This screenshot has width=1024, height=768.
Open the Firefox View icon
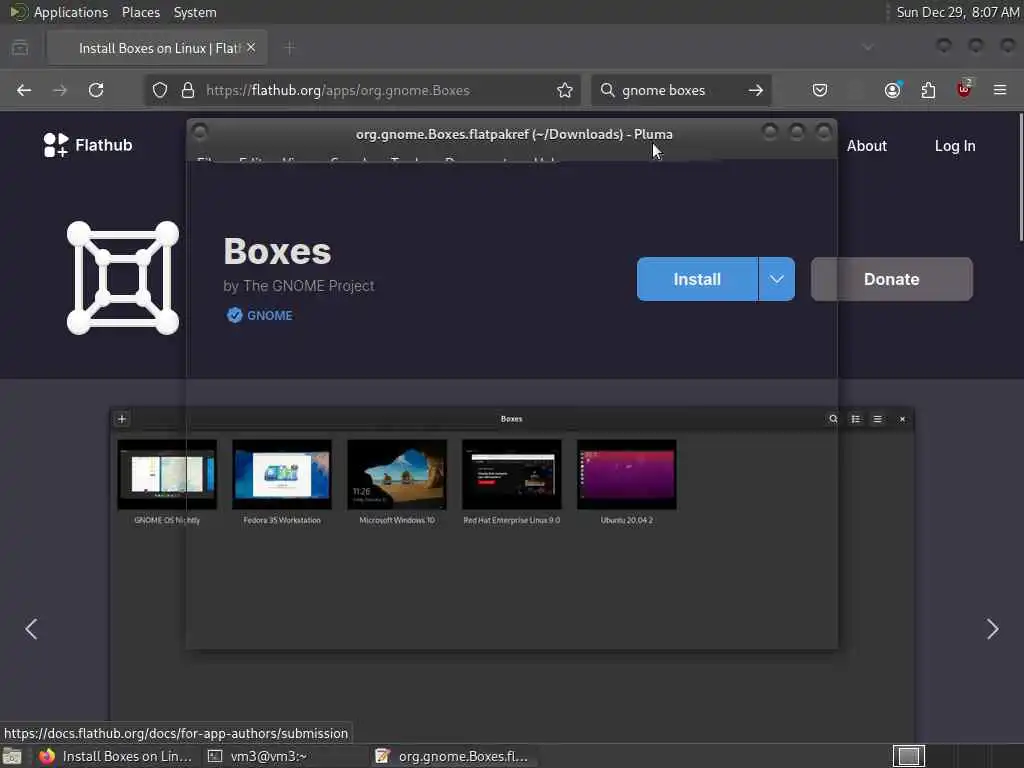click(20, 48)
